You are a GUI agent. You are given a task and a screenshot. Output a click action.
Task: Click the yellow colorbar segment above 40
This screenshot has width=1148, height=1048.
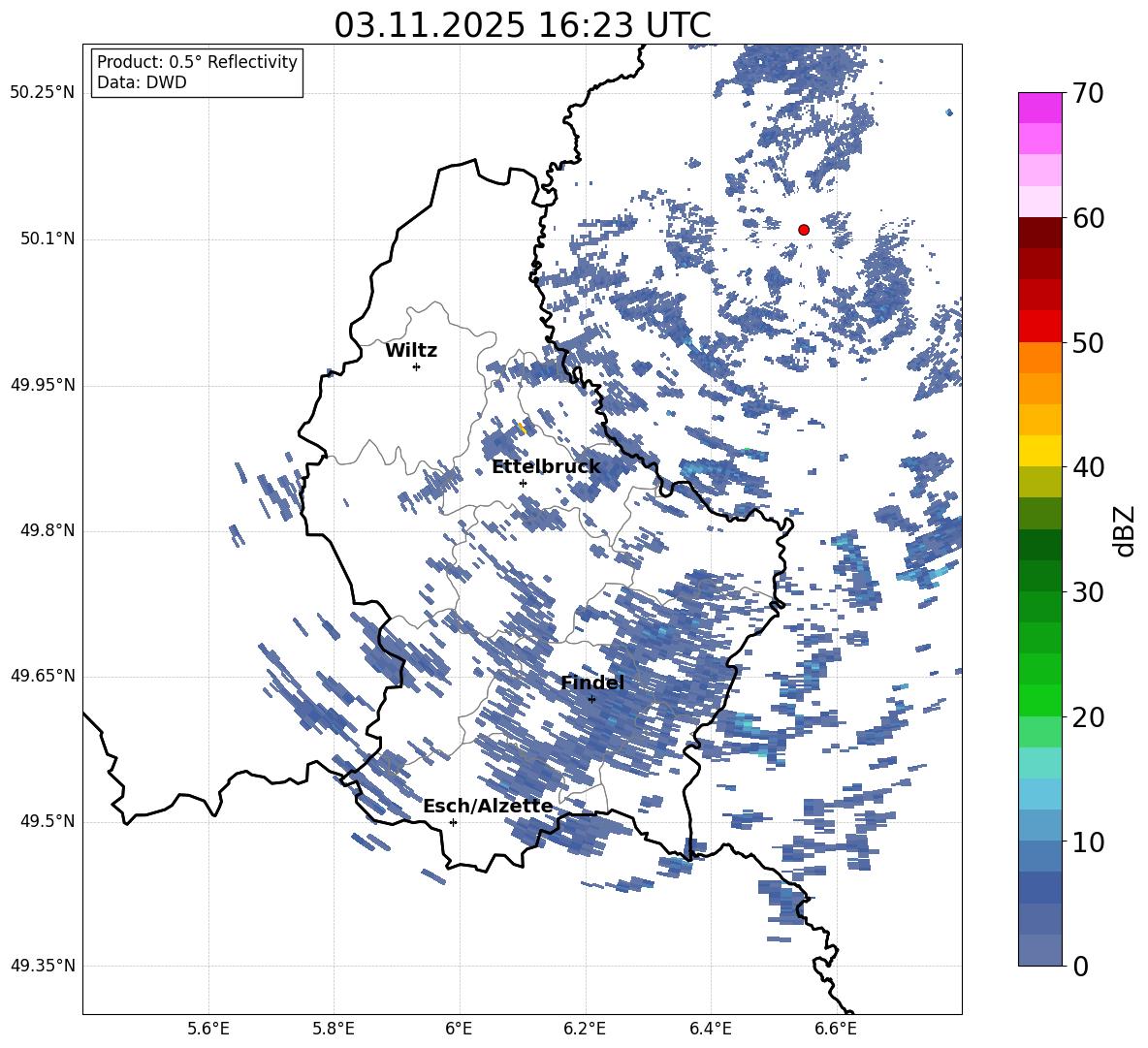click(x=1039, y=451)
